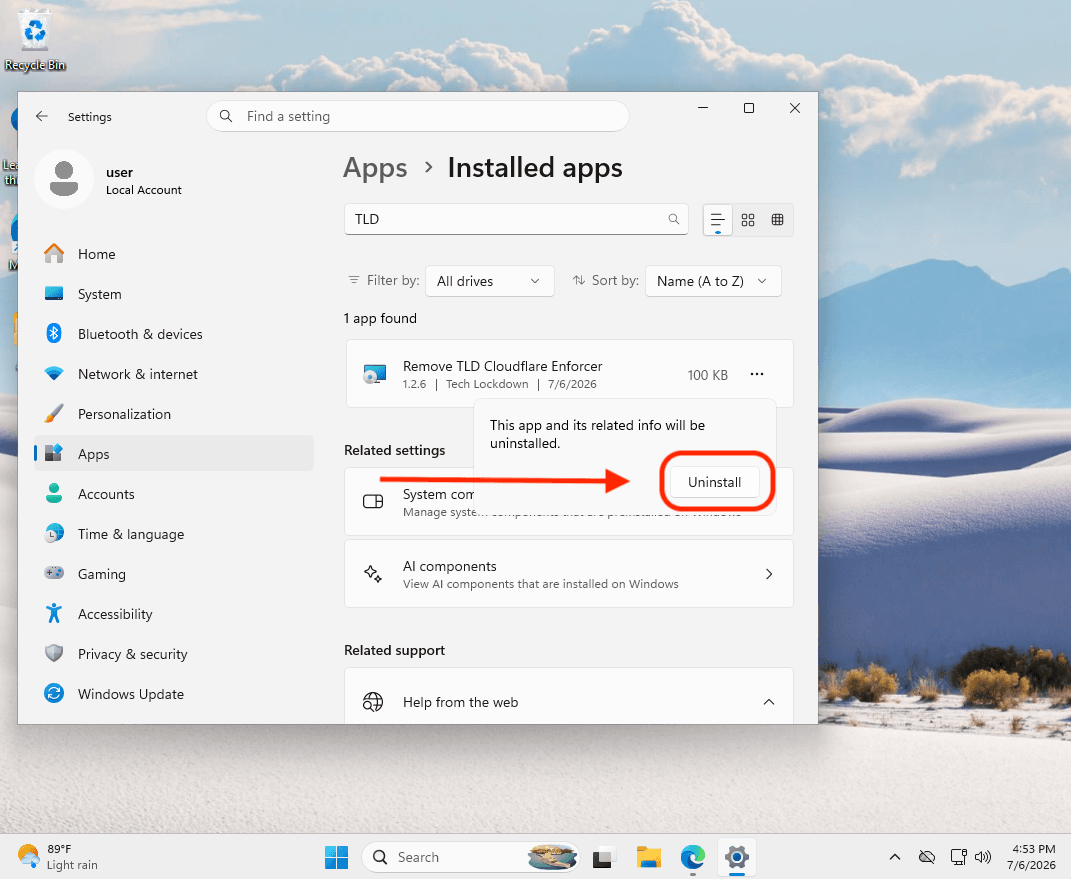This screenshot has height=879, width=1071.
Task: Click the Personalization paintbrush icon
Action: click(54, 413)
